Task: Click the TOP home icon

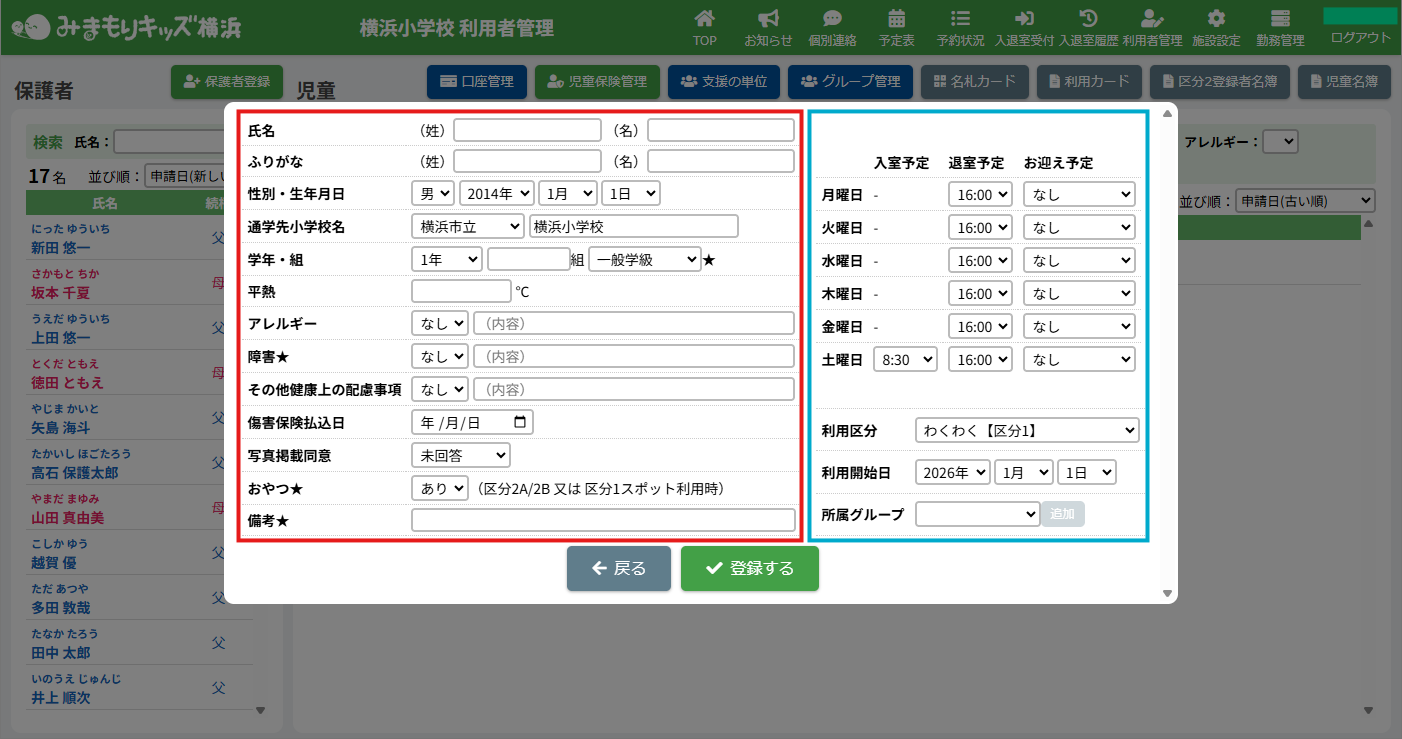Action: point(705,19)
